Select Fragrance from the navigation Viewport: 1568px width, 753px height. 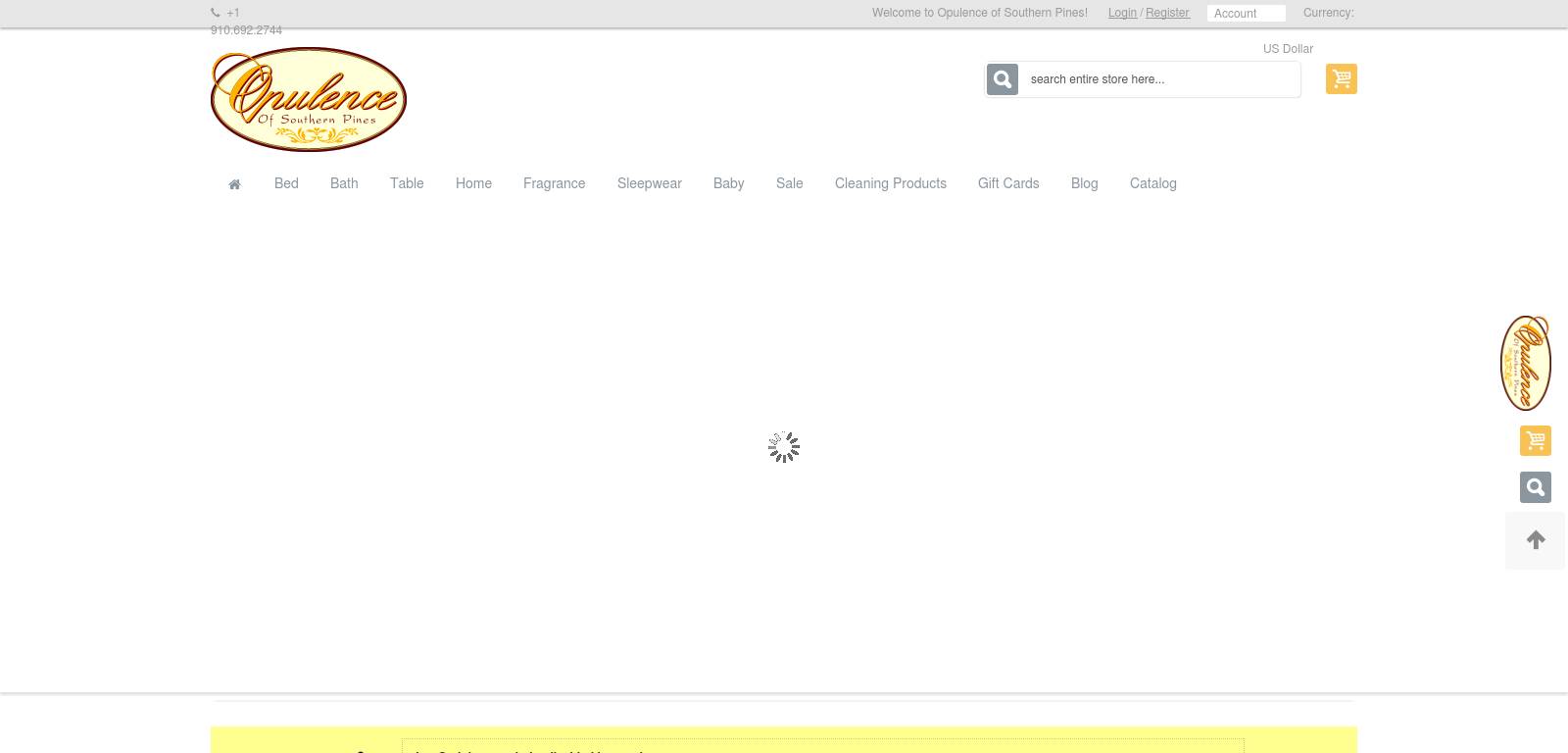[x=554, y=183]
